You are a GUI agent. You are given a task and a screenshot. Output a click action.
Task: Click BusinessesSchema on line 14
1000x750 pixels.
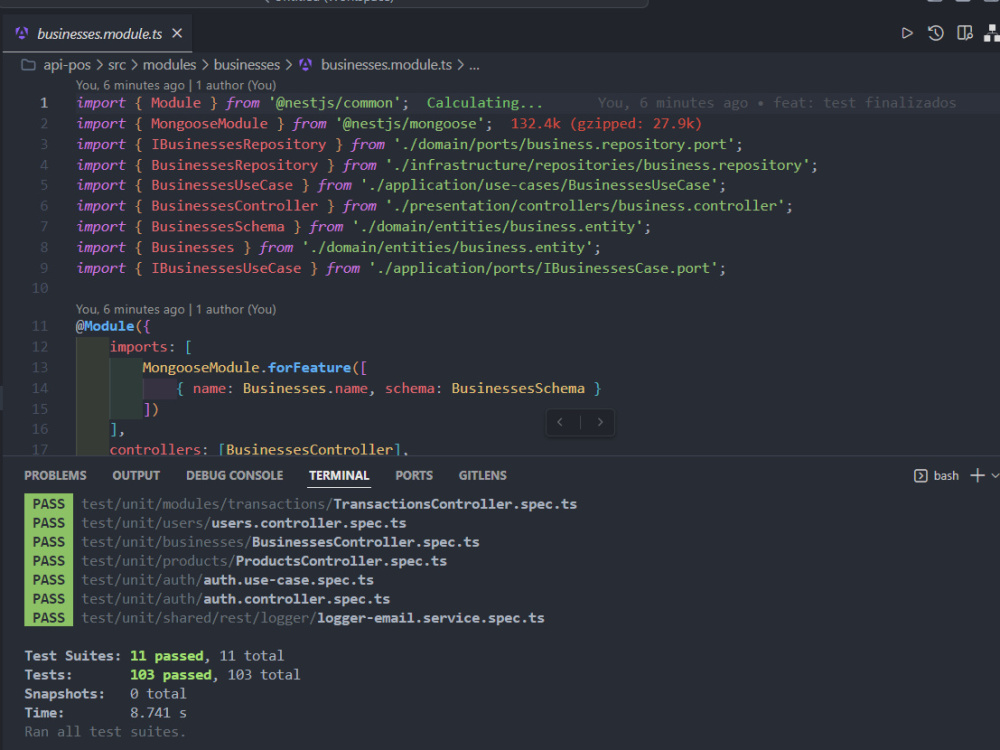[518, 388]
